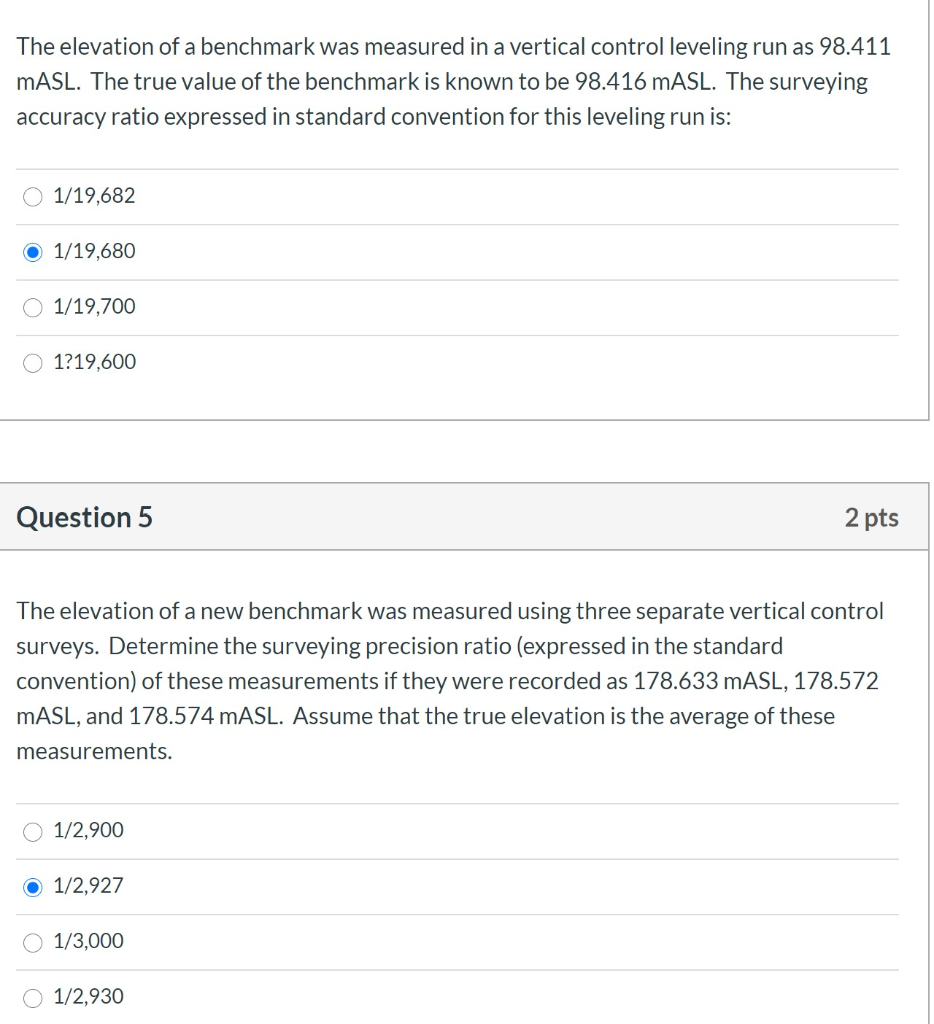This screenshot has width=934, height=1024.
Task: Select the answer 1/2,927
Action: pos(31,885)
